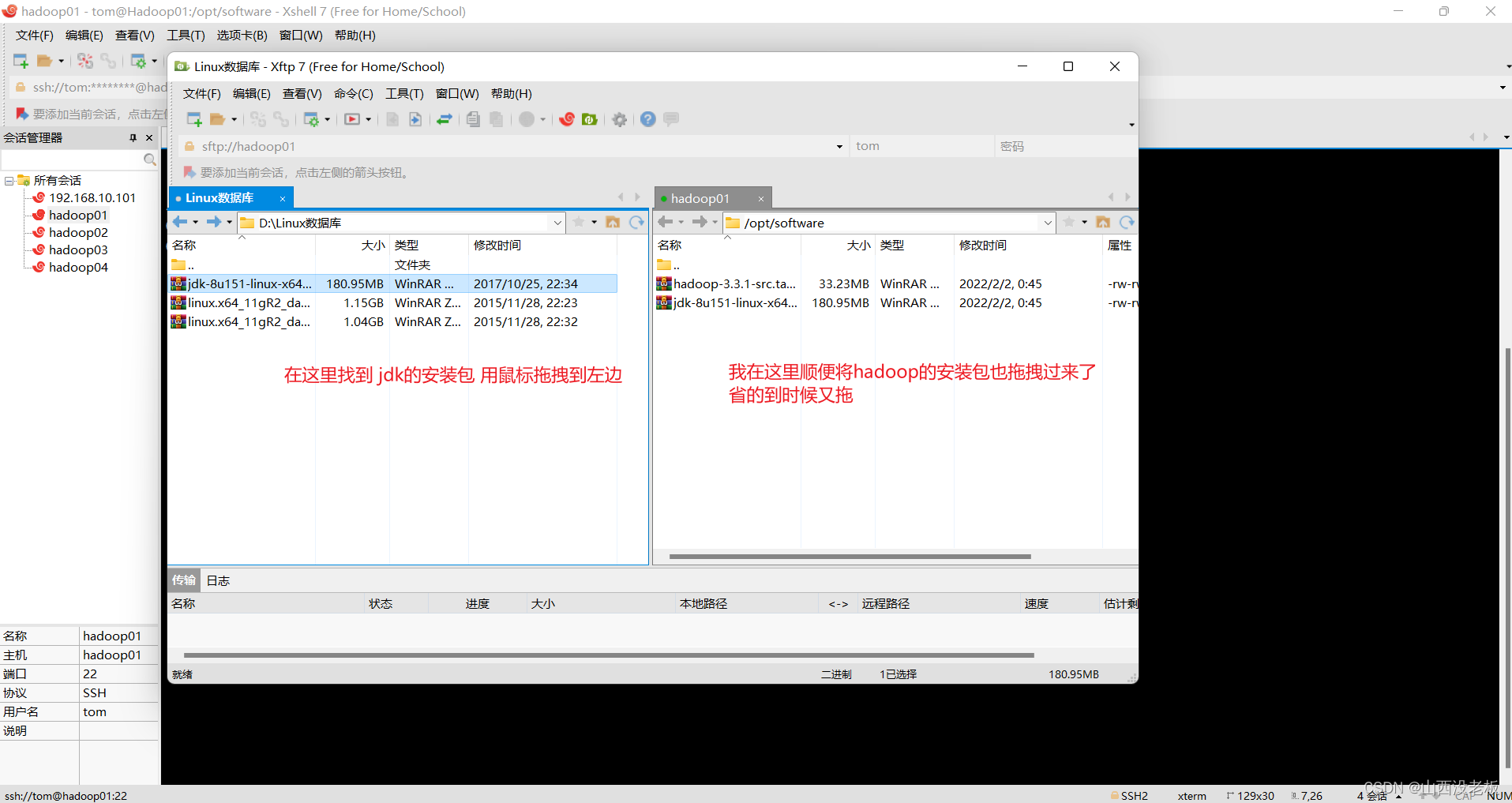Click Xftp add-session bookmark flag icon
This screenshot has height=803, width=1512.
189,172
